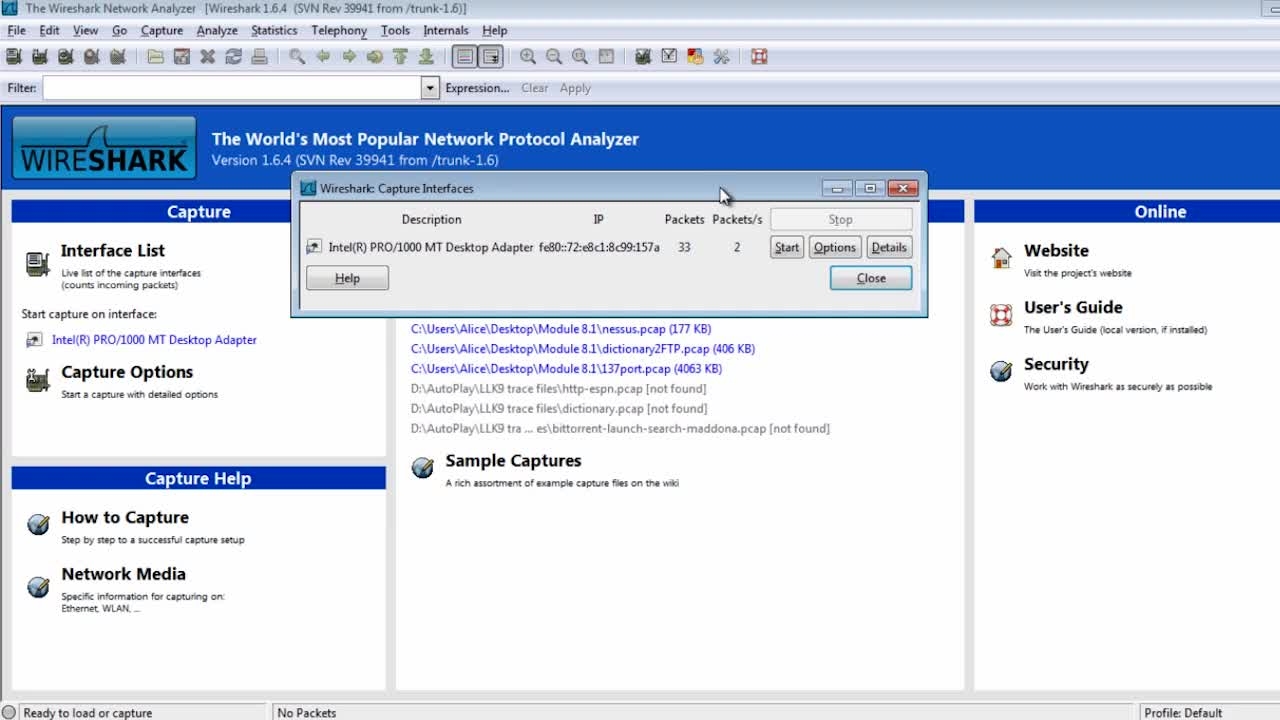Click the Profile: Default status bar entry
This screenshot has height=720, width=1280.
pos(1183,713)
